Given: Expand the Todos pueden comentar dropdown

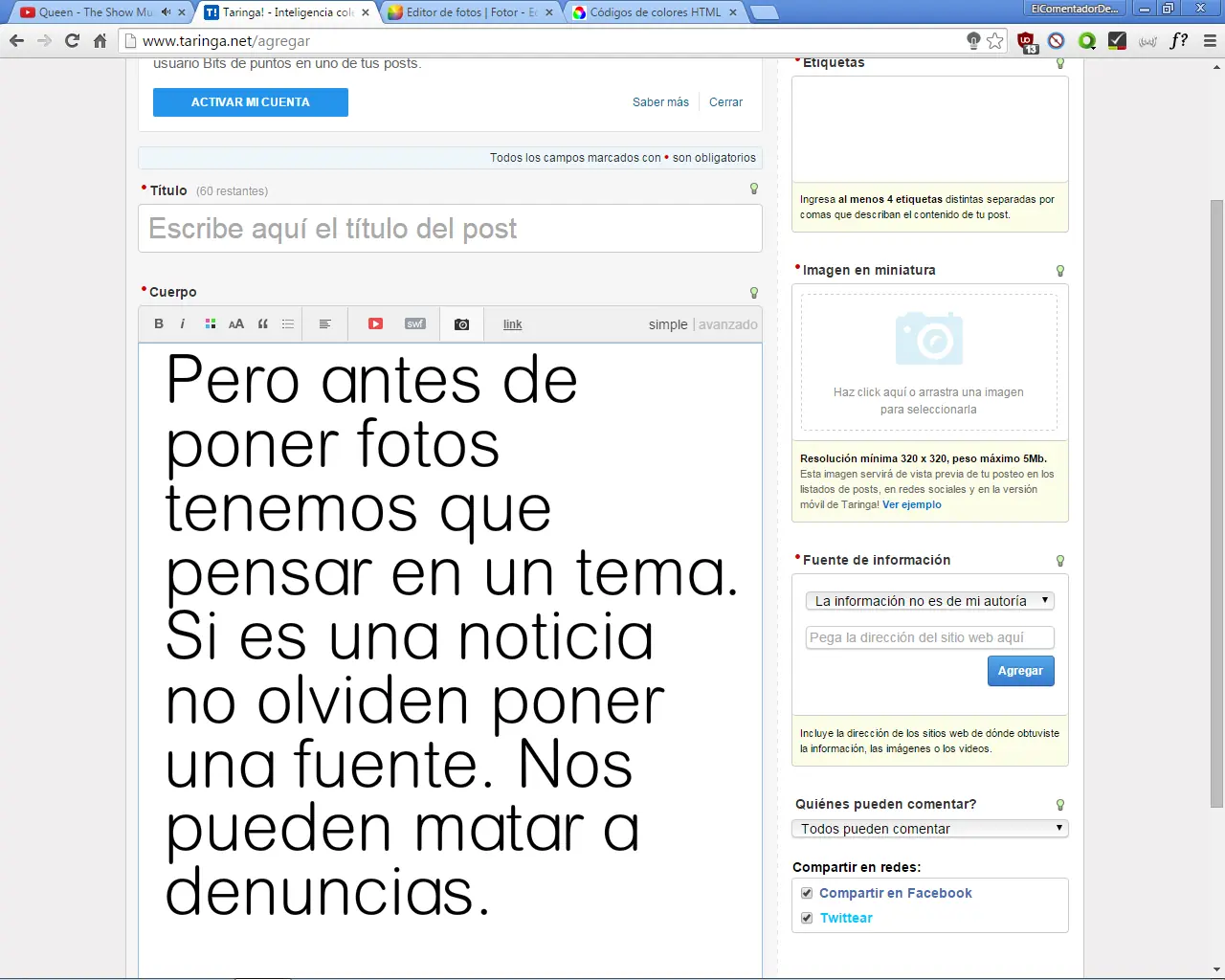Looking at the screenshot, I should pos(929,829).
